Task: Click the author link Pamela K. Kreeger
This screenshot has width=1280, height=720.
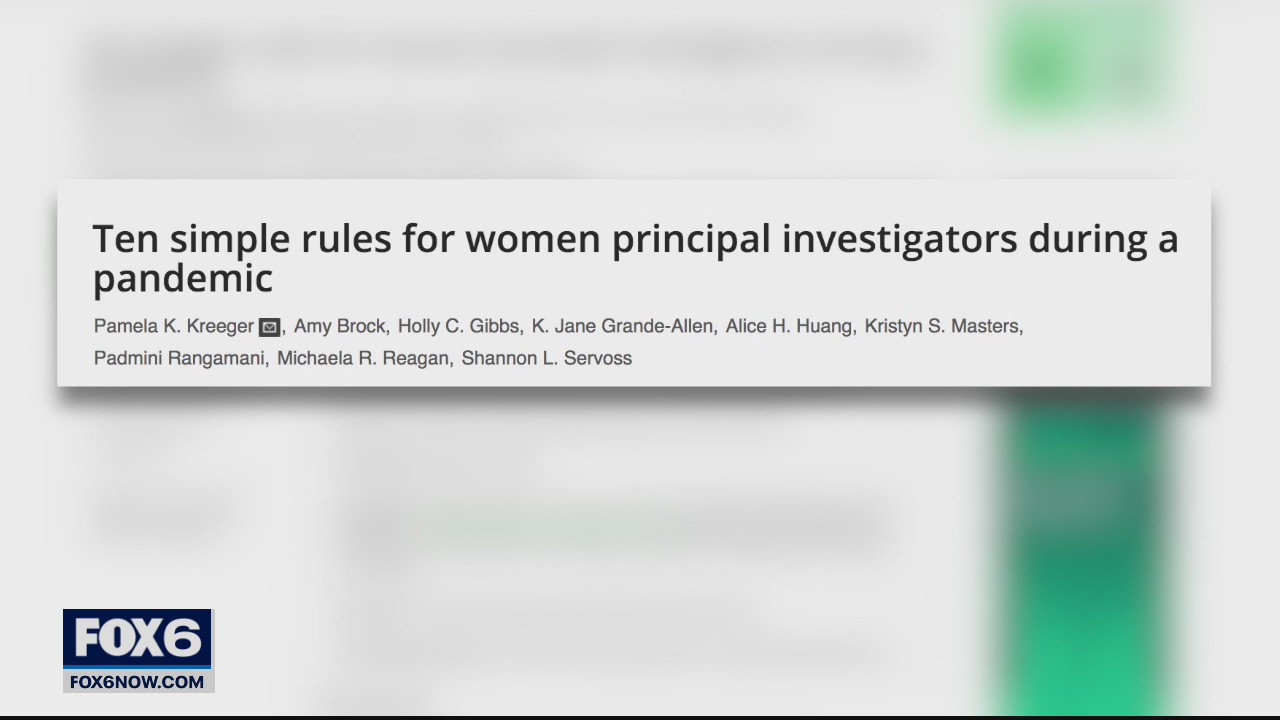Action: (x=173, y=326)
